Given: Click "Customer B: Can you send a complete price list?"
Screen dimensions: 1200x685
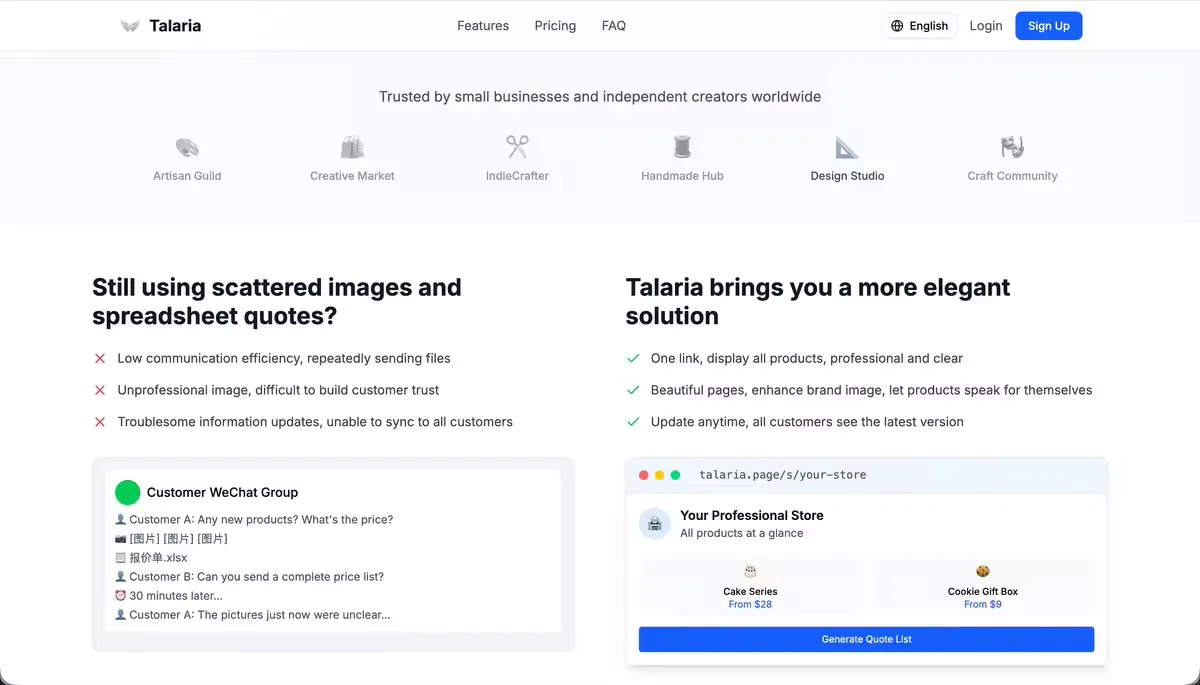Looking at the screenshot, I should click(256, 577).
